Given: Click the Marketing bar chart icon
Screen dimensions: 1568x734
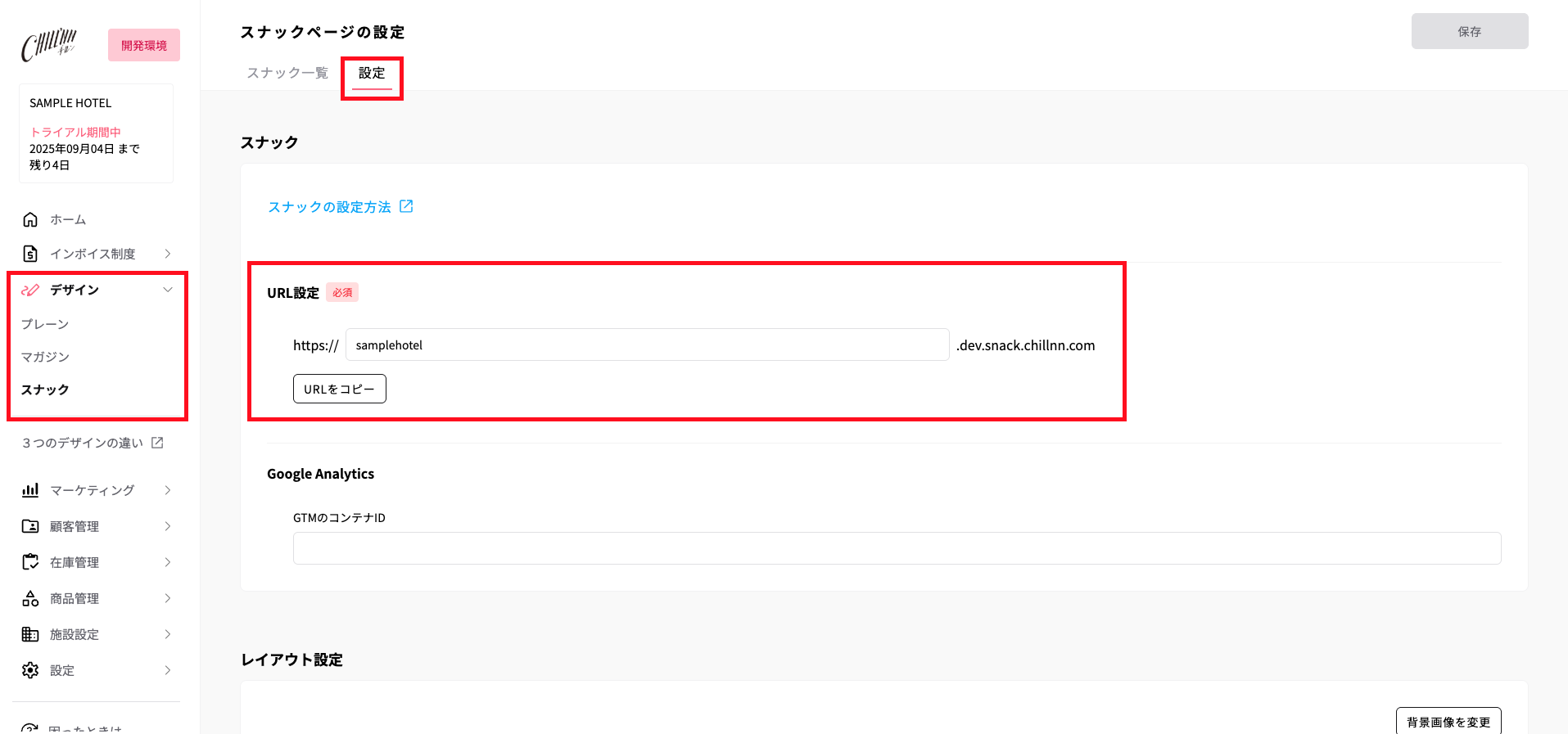Looking at the screenshot, I should point(30,490).
